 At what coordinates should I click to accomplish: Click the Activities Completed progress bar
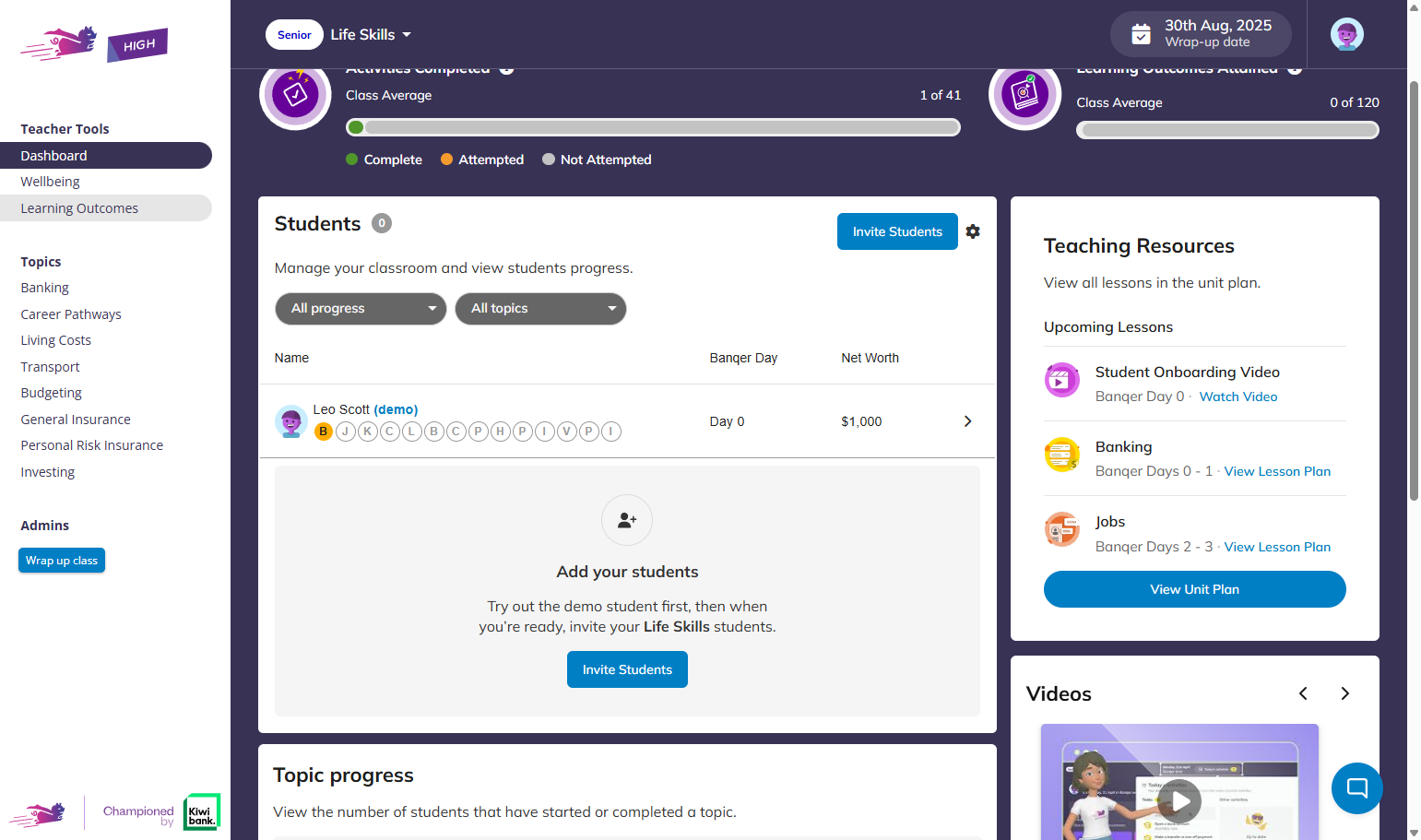pos(653,127)
